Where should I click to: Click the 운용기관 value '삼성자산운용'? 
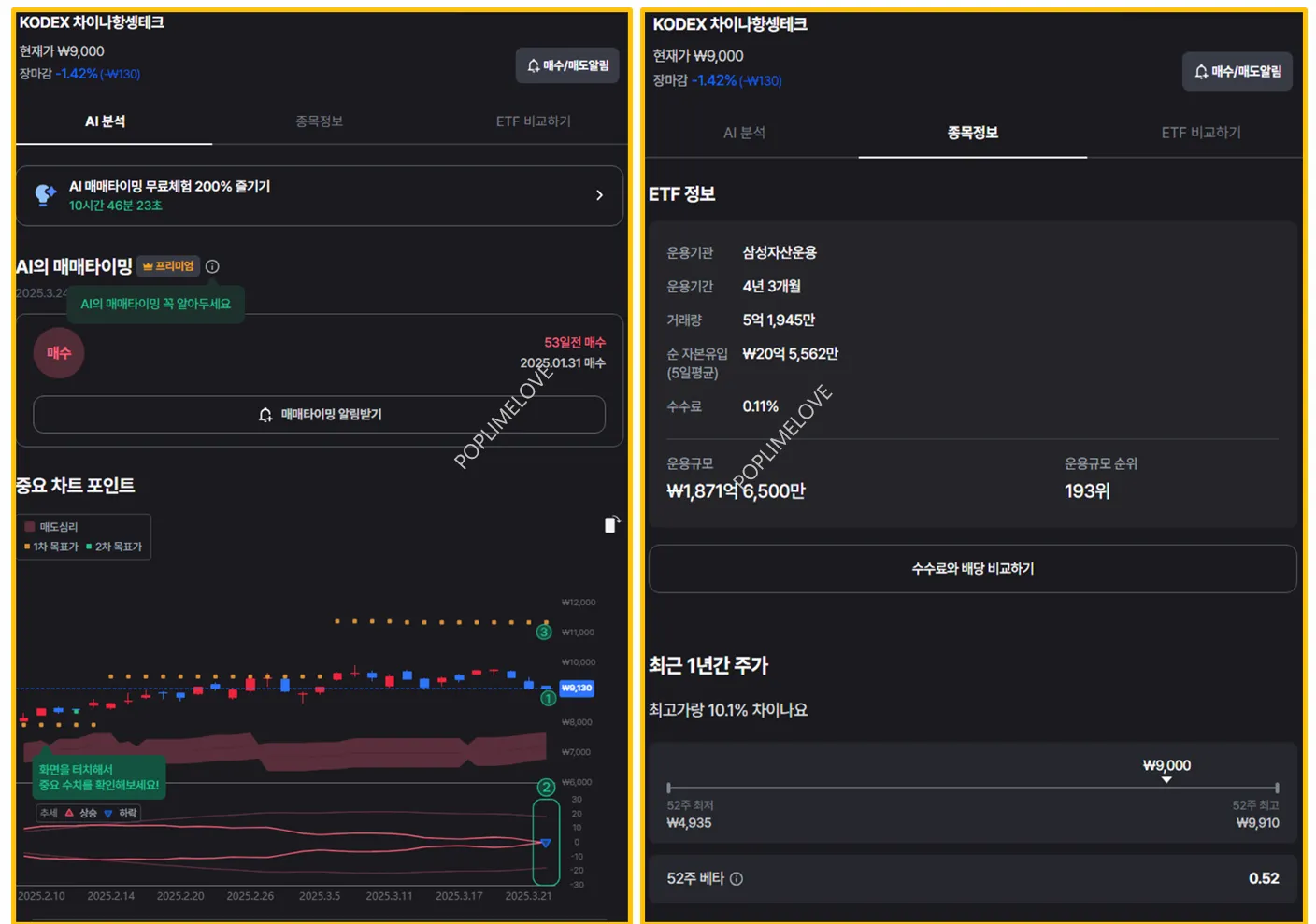pyautogui.click(x=780, y=252)
